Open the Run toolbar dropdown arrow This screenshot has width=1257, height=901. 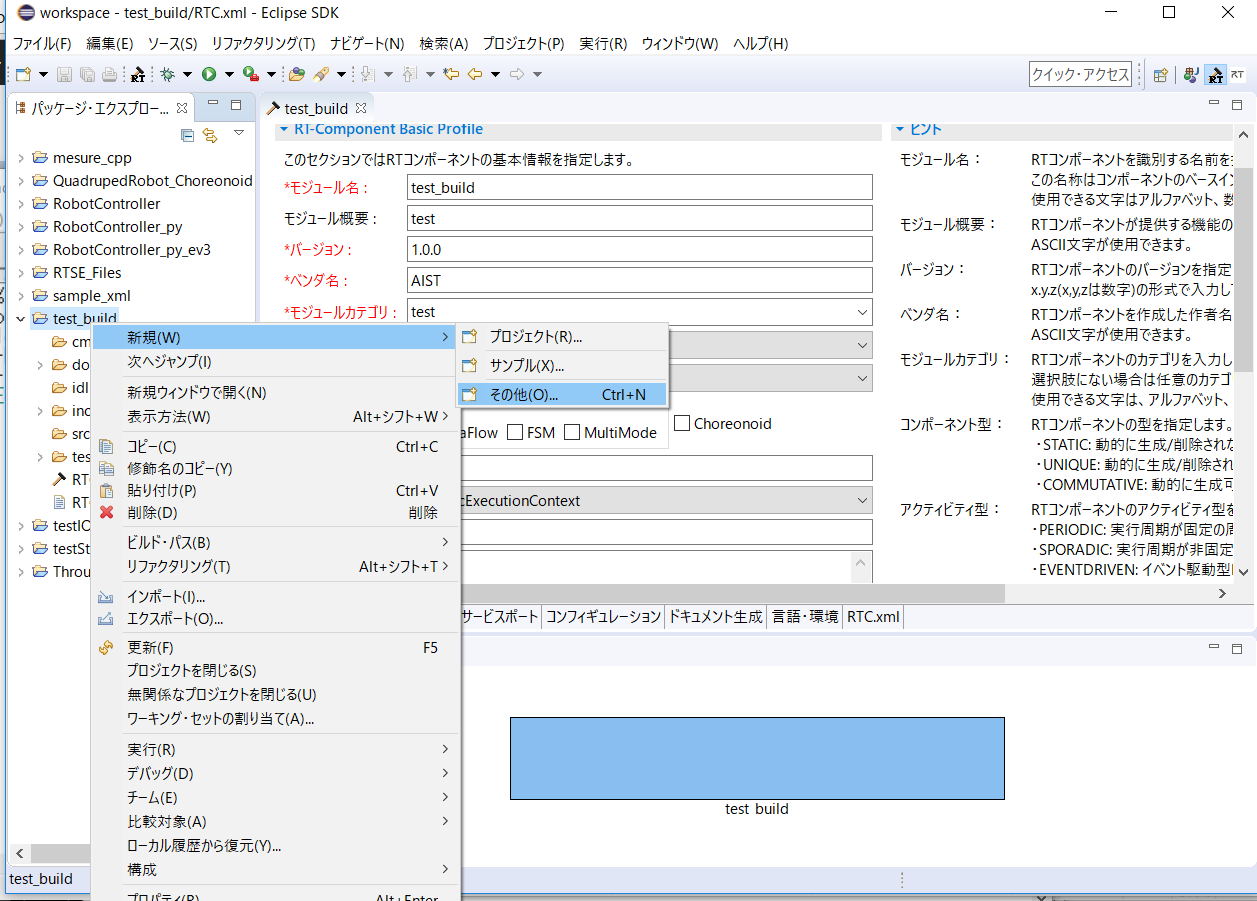(x=229, y=74)
